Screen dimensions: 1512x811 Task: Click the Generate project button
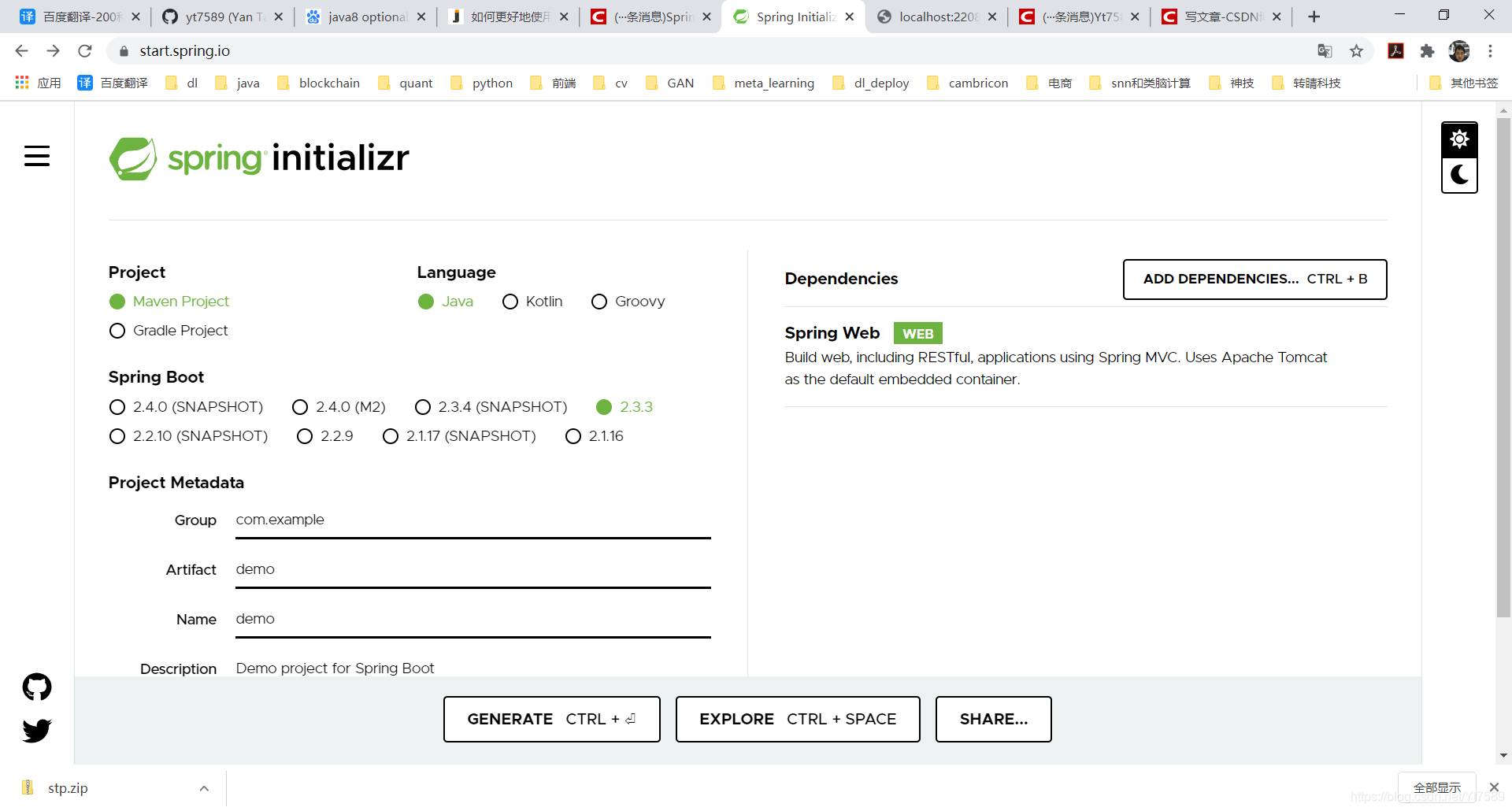click(551, 719)
